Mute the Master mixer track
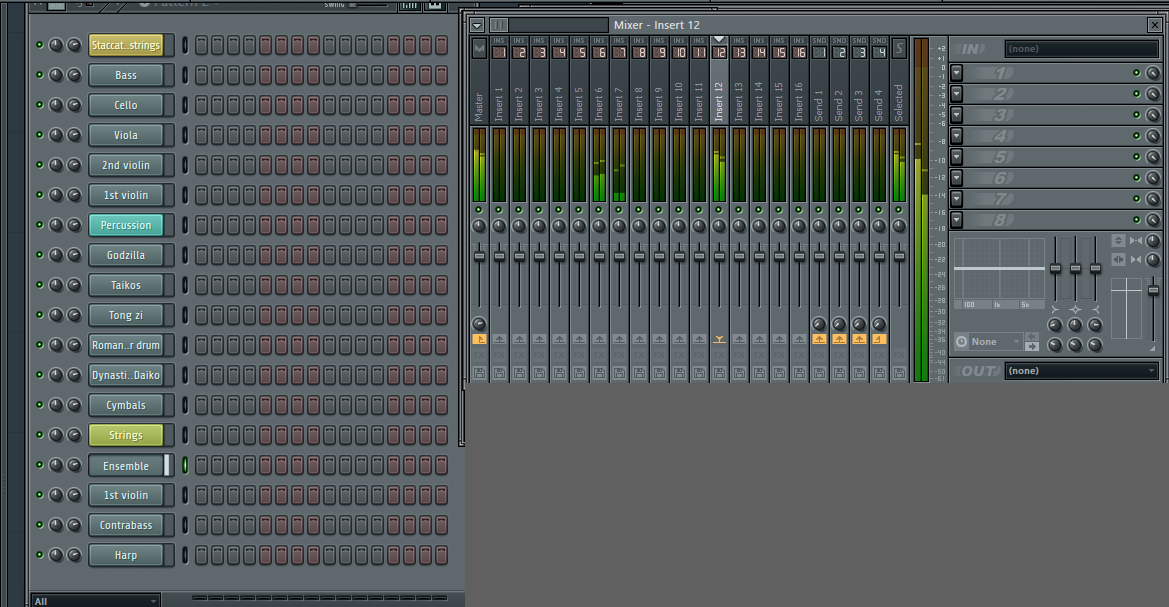This screenshot has height=607, width=1169. tap(479, 210)
